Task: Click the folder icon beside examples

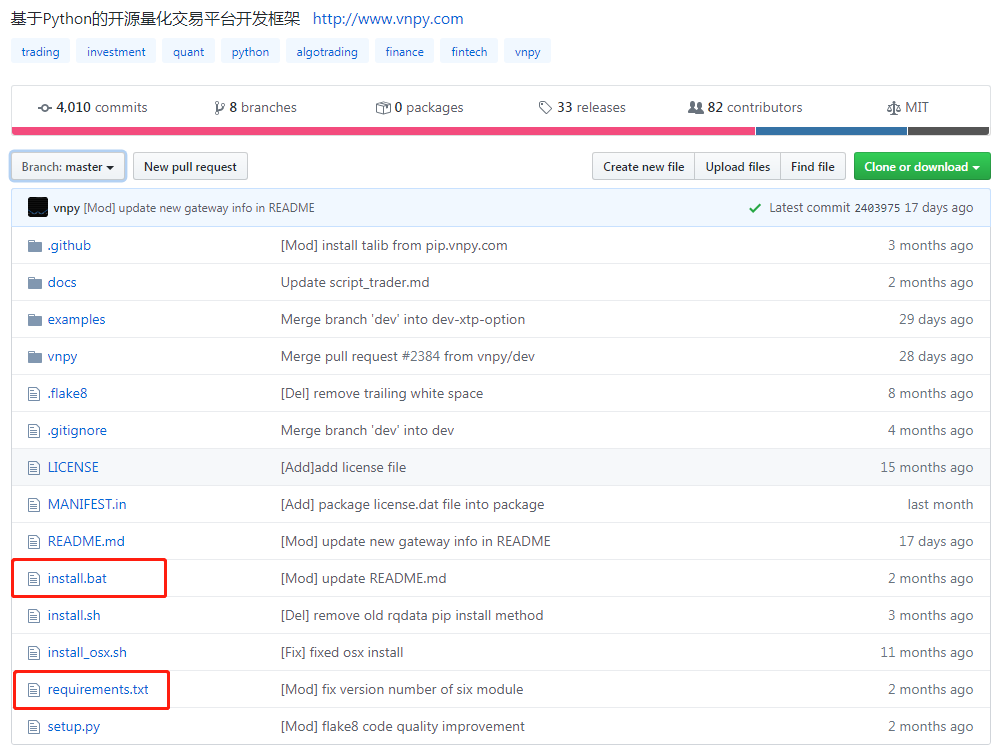Action: click(34, 319)
